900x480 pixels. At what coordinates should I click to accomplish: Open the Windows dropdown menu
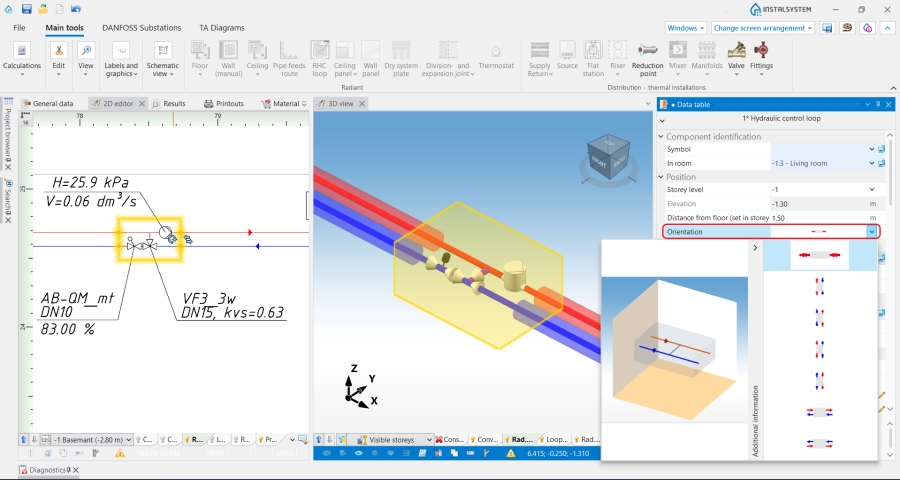pyautogui.click(x=685, y=28)
